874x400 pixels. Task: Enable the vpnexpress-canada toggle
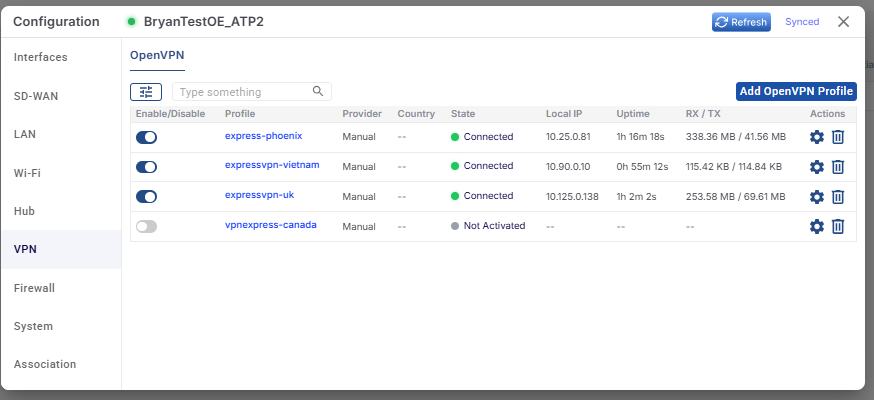147,226
